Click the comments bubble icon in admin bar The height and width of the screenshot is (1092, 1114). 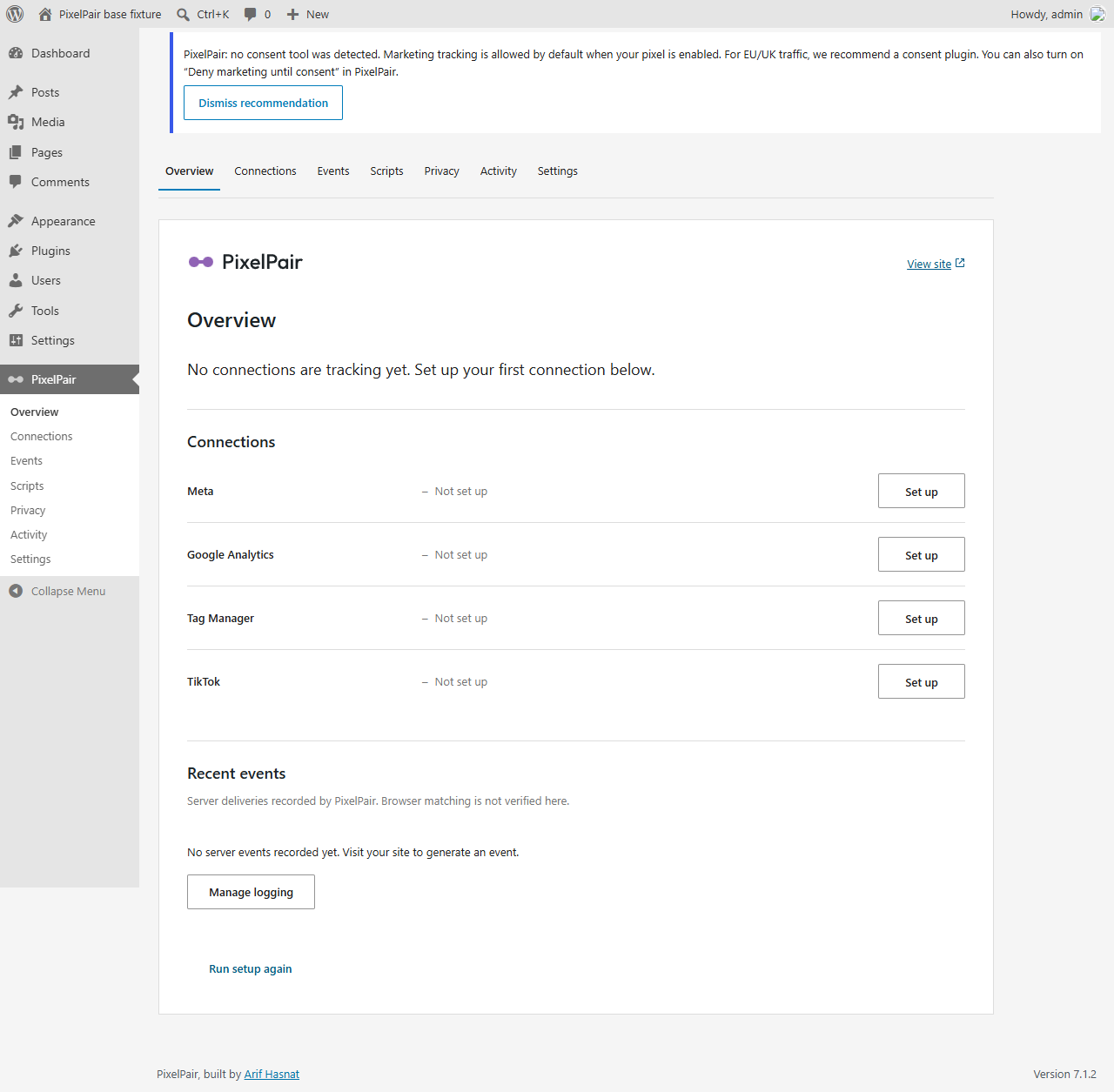(x=251, y=15)
